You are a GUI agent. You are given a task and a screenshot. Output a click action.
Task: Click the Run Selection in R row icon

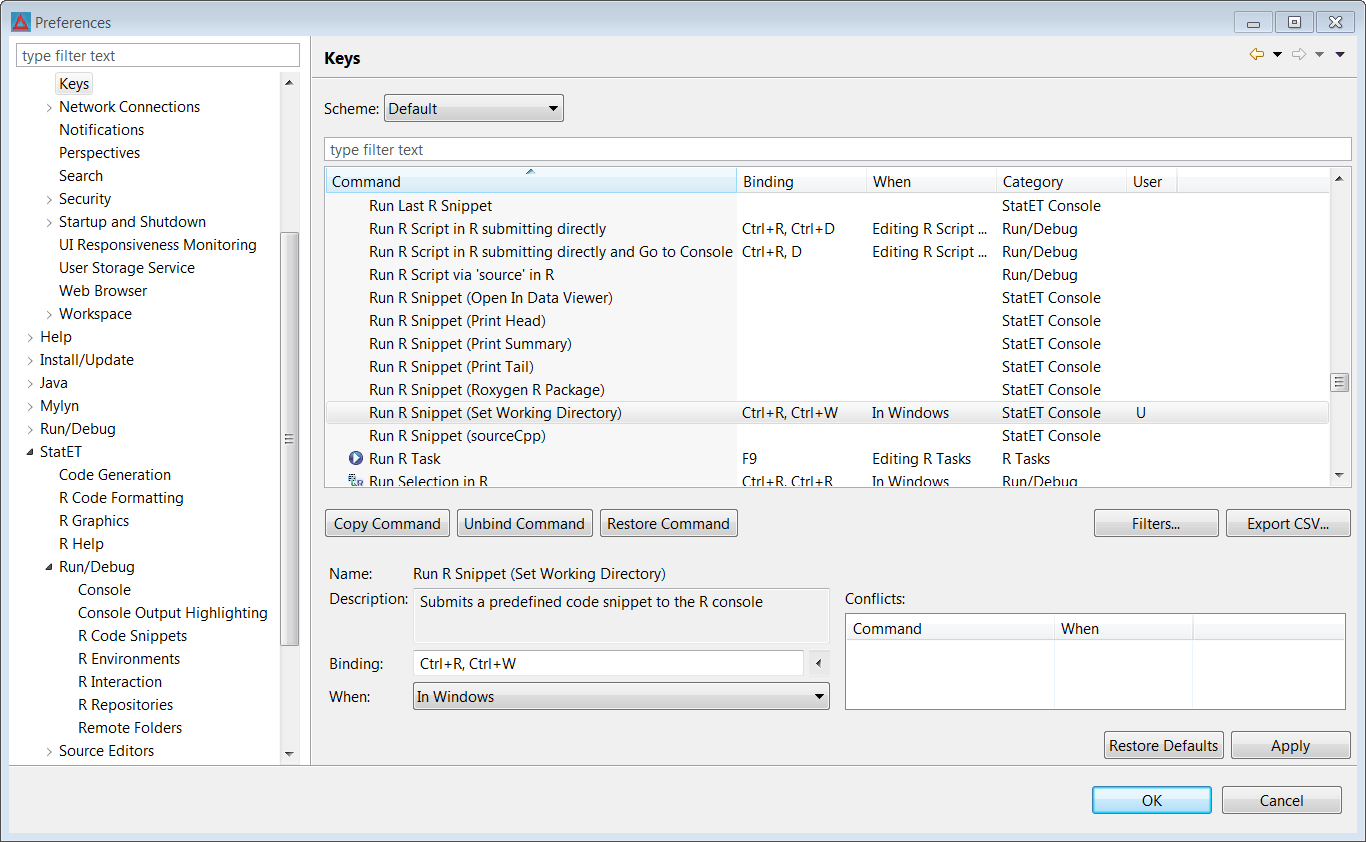[x=355, y=481]
